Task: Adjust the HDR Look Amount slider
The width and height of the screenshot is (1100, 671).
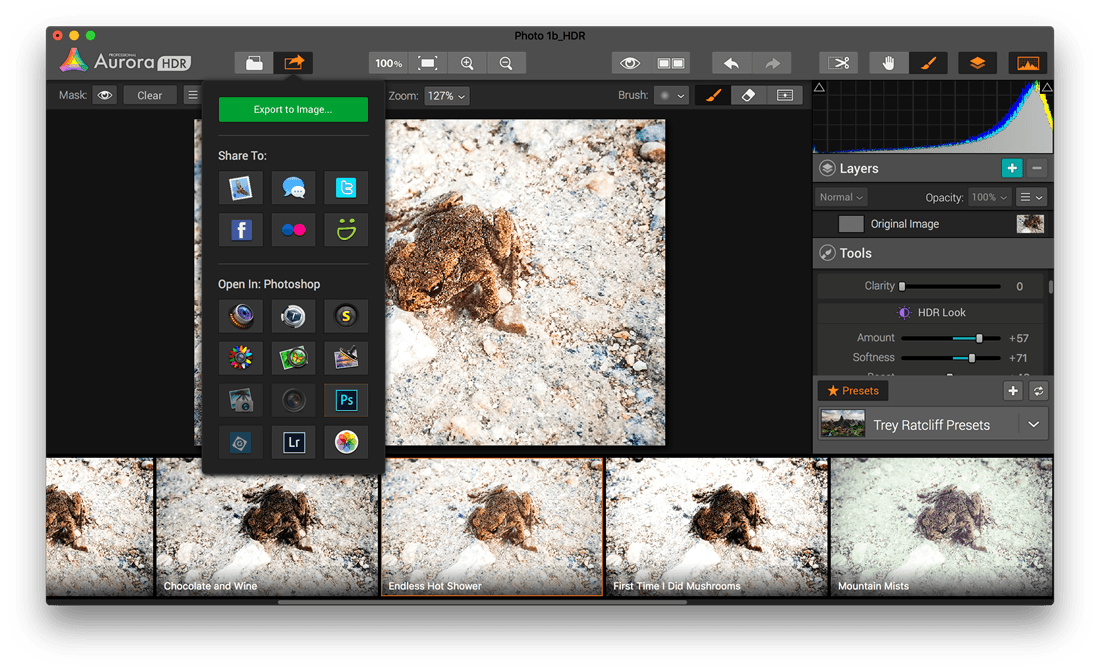Action: click(979, 338)
